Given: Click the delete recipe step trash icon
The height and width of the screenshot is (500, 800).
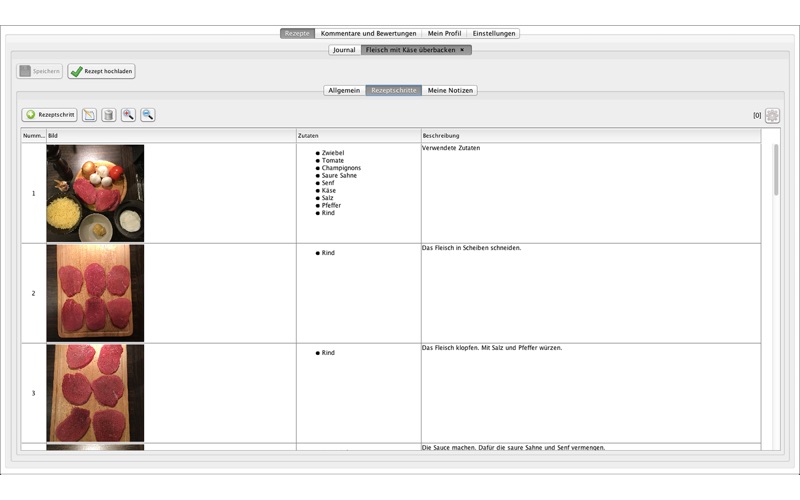Looking at the screenshot, I should 109,115.
